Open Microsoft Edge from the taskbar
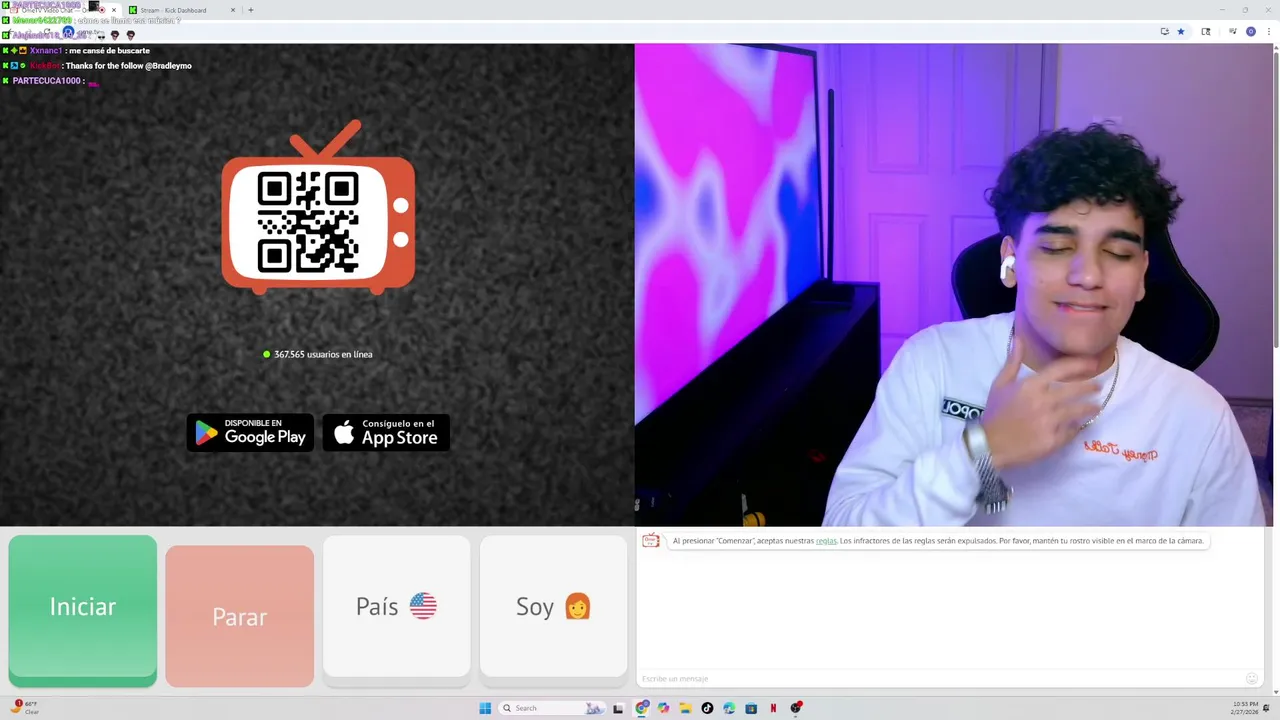This screenshot has height=720, width=1280. click(x=729, y=708)
